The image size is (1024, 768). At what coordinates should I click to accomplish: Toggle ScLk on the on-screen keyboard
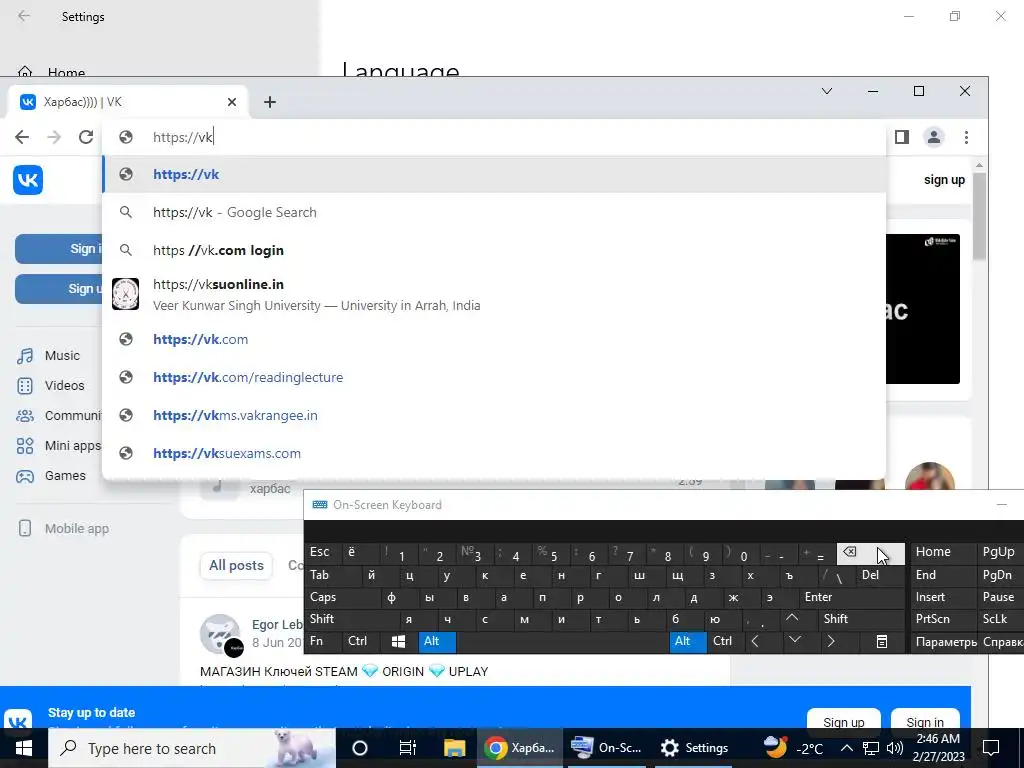pos(999,618)
